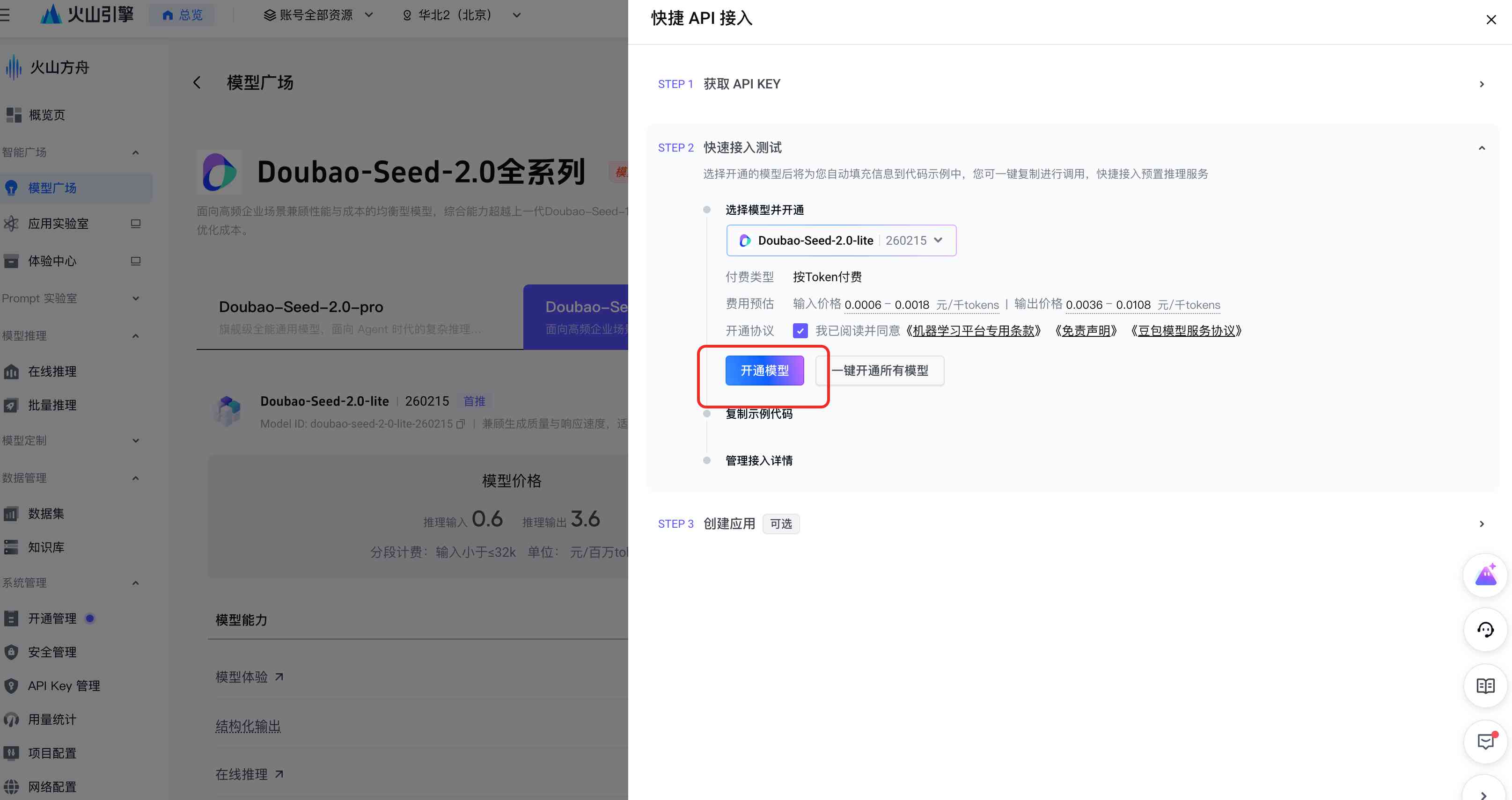Click the 首推 tag

pyautogui.click(x=474, y=401)
